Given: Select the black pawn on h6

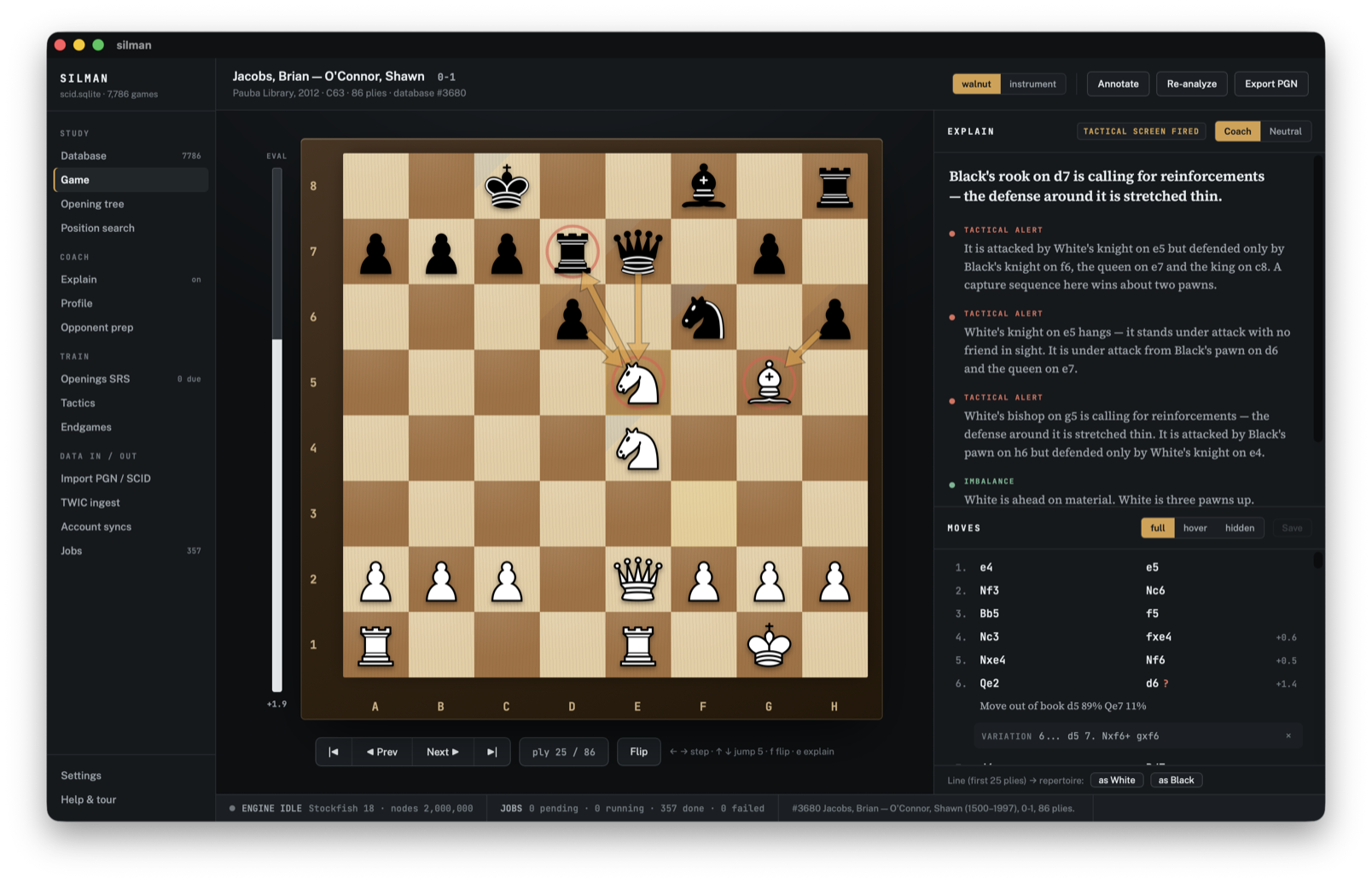Looking at the screenshot, I should pyautogui.click(x=834, y=317).
